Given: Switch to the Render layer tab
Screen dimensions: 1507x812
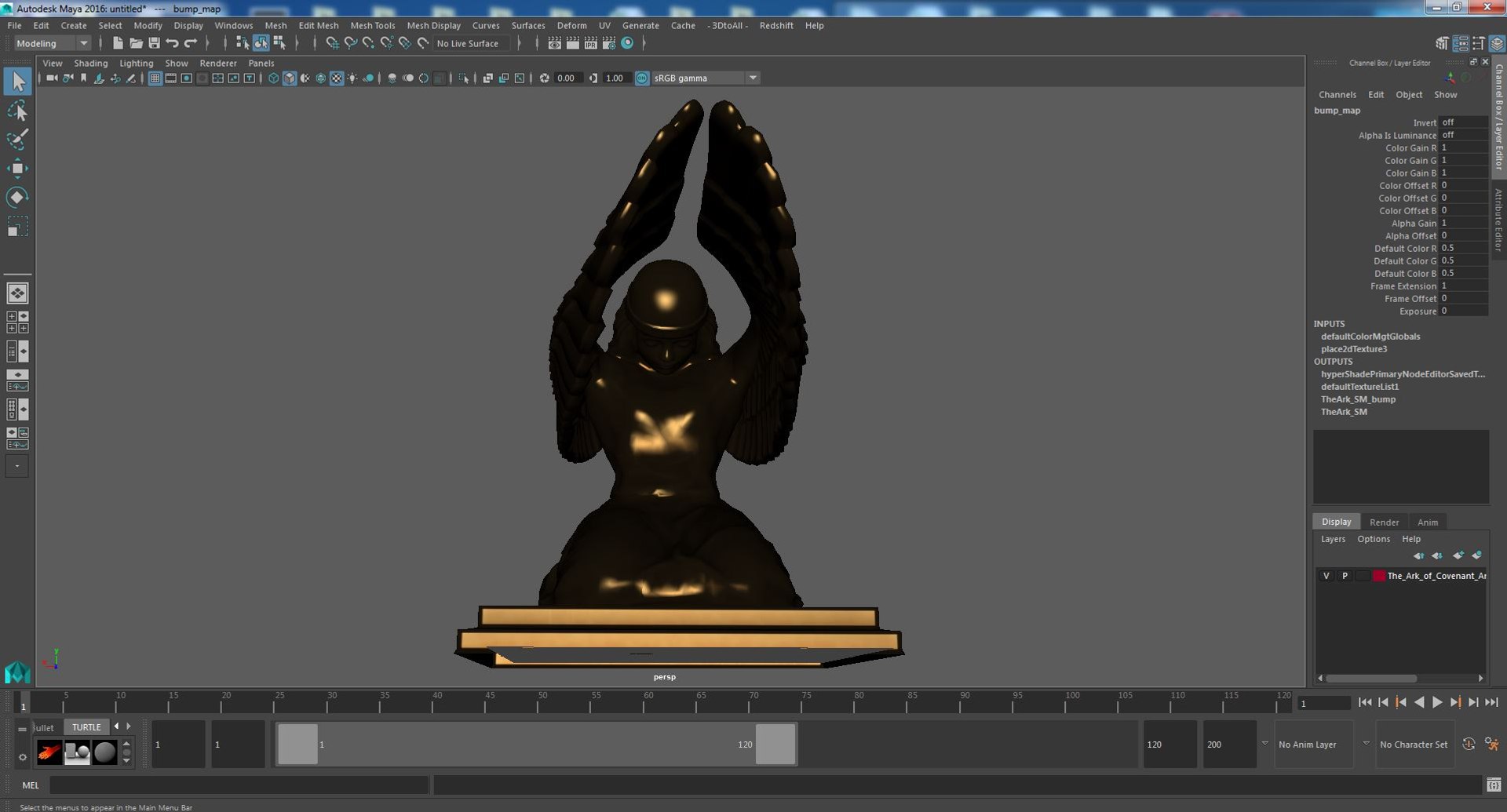Looking at the screenshot, I should tap(1384, 522).
